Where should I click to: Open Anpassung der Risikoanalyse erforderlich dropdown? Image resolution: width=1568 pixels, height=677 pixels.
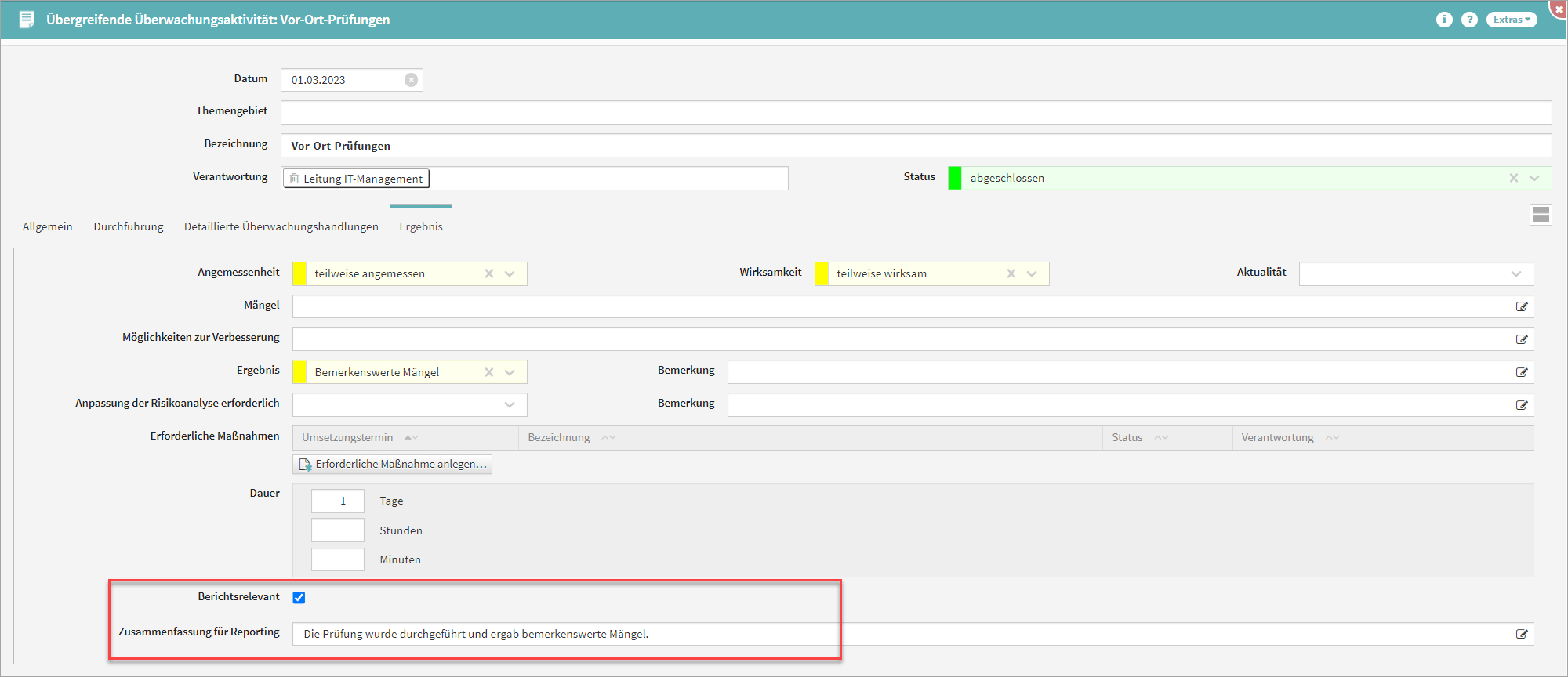coord(510,405)
